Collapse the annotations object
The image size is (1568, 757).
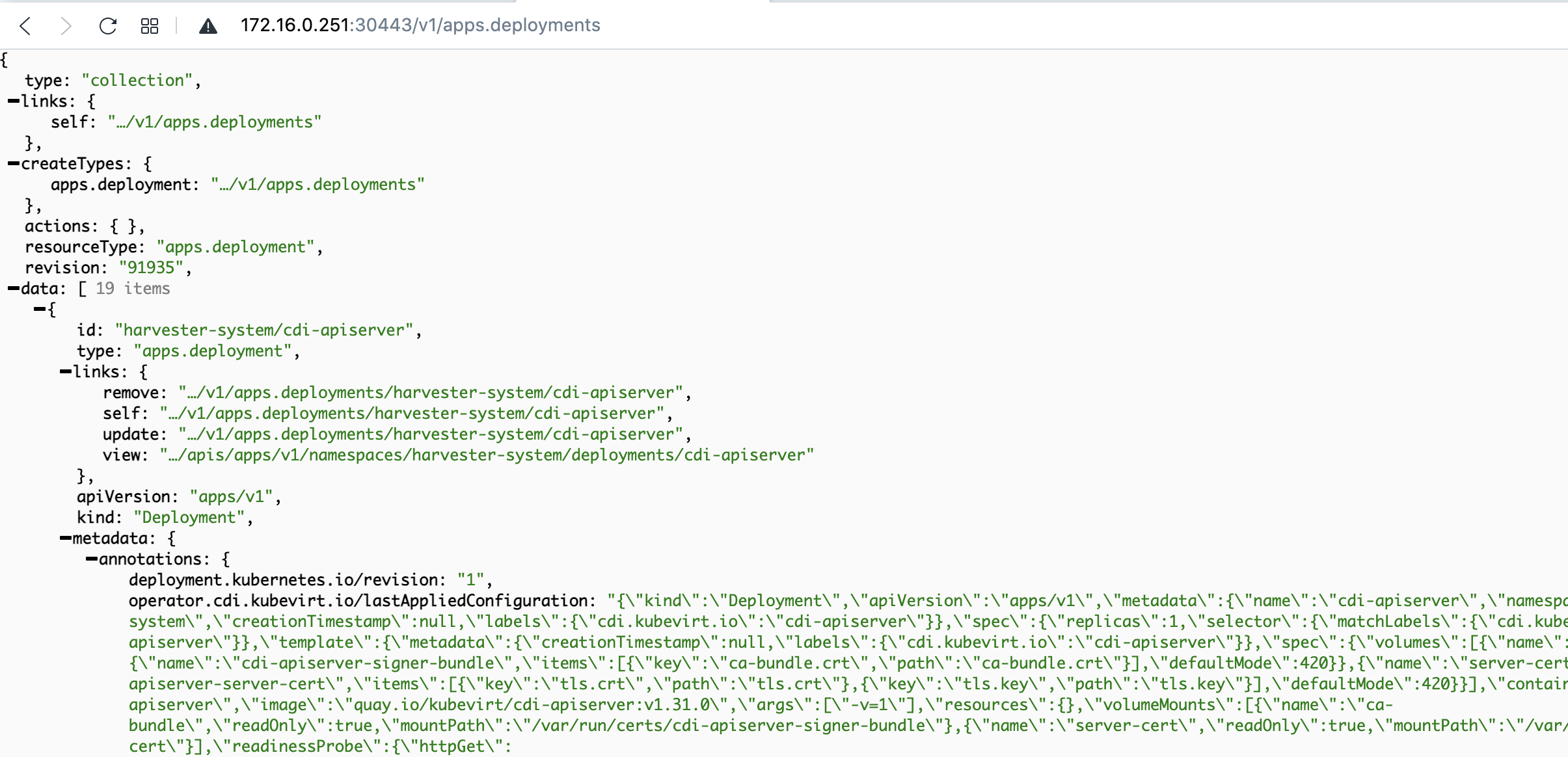click(90, 559)
